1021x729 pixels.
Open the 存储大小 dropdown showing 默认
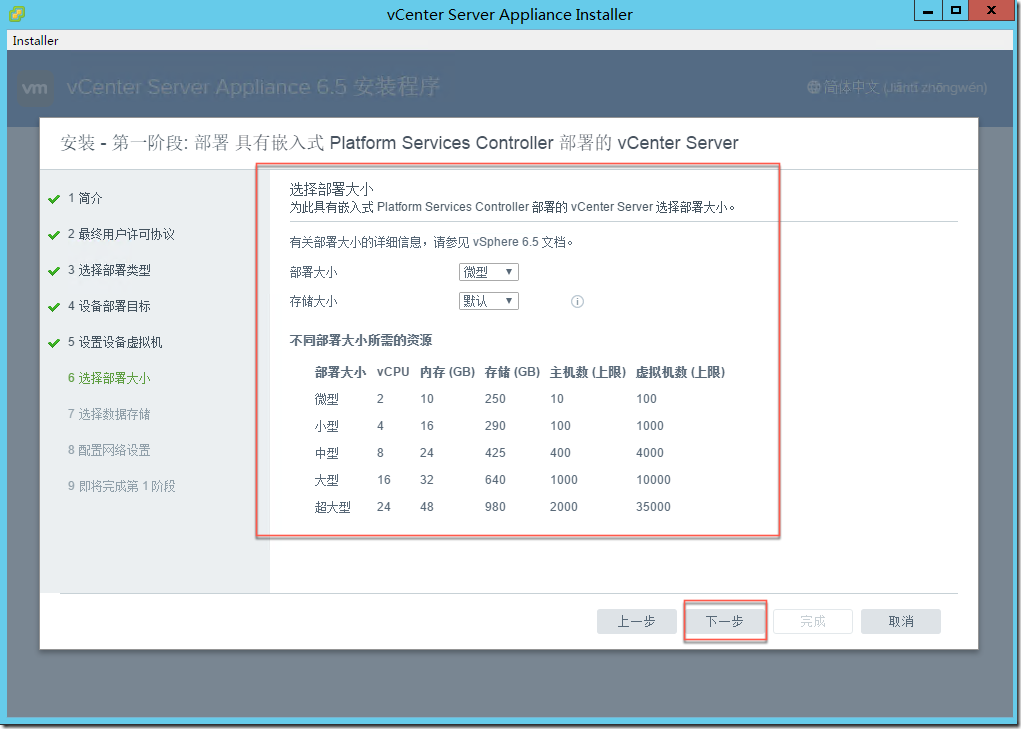[x=488, y=301]
